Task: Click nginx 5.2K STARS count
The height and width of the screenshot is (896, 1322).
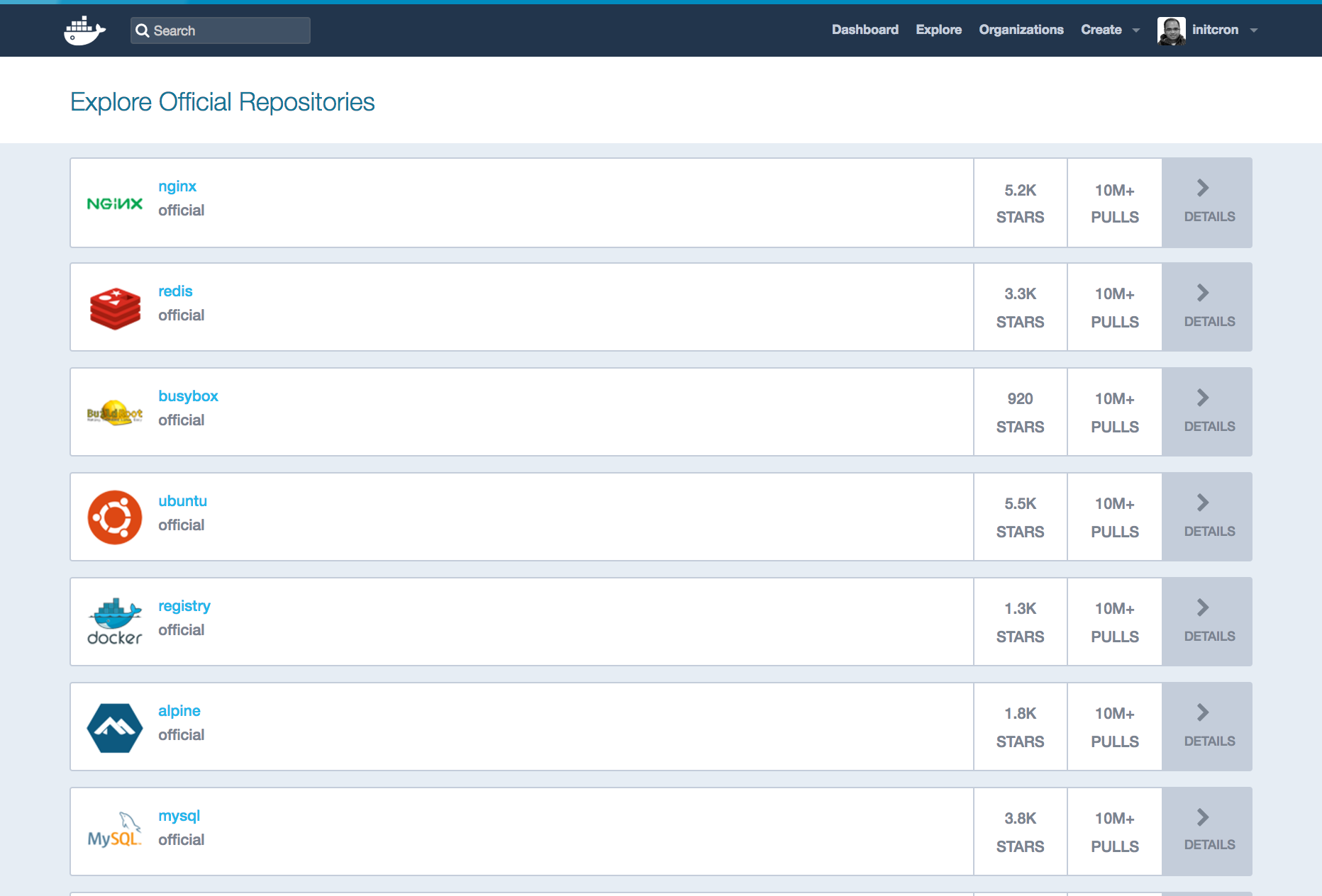Action: [x=1020, y=203]
